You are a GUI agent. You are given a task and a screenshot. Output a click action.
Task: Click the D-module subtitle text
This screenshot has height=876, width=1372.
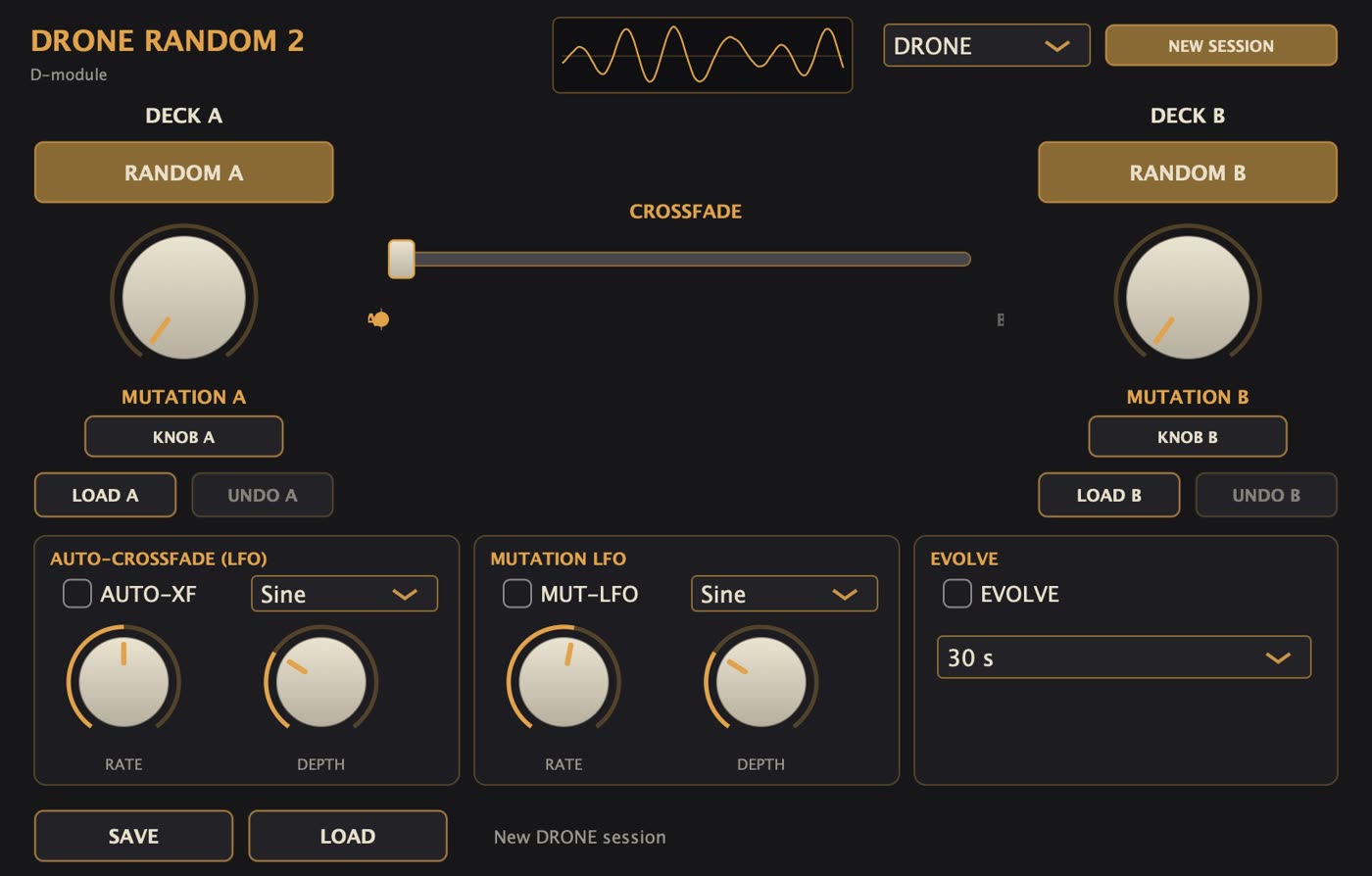click(x=69, y=74)
